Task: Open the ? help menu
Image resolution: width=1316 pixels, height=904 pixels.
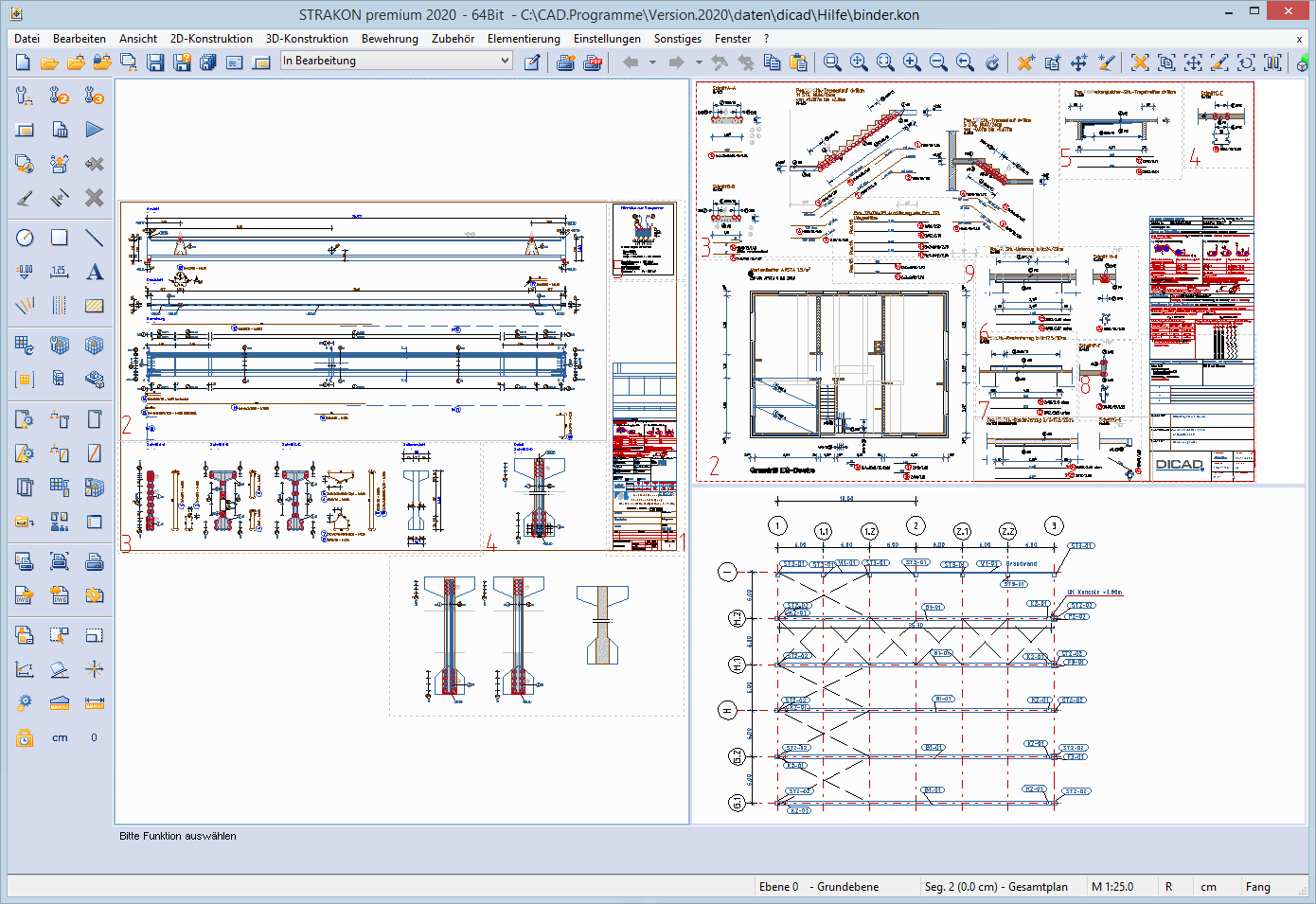Action: (x=766, y=39)
